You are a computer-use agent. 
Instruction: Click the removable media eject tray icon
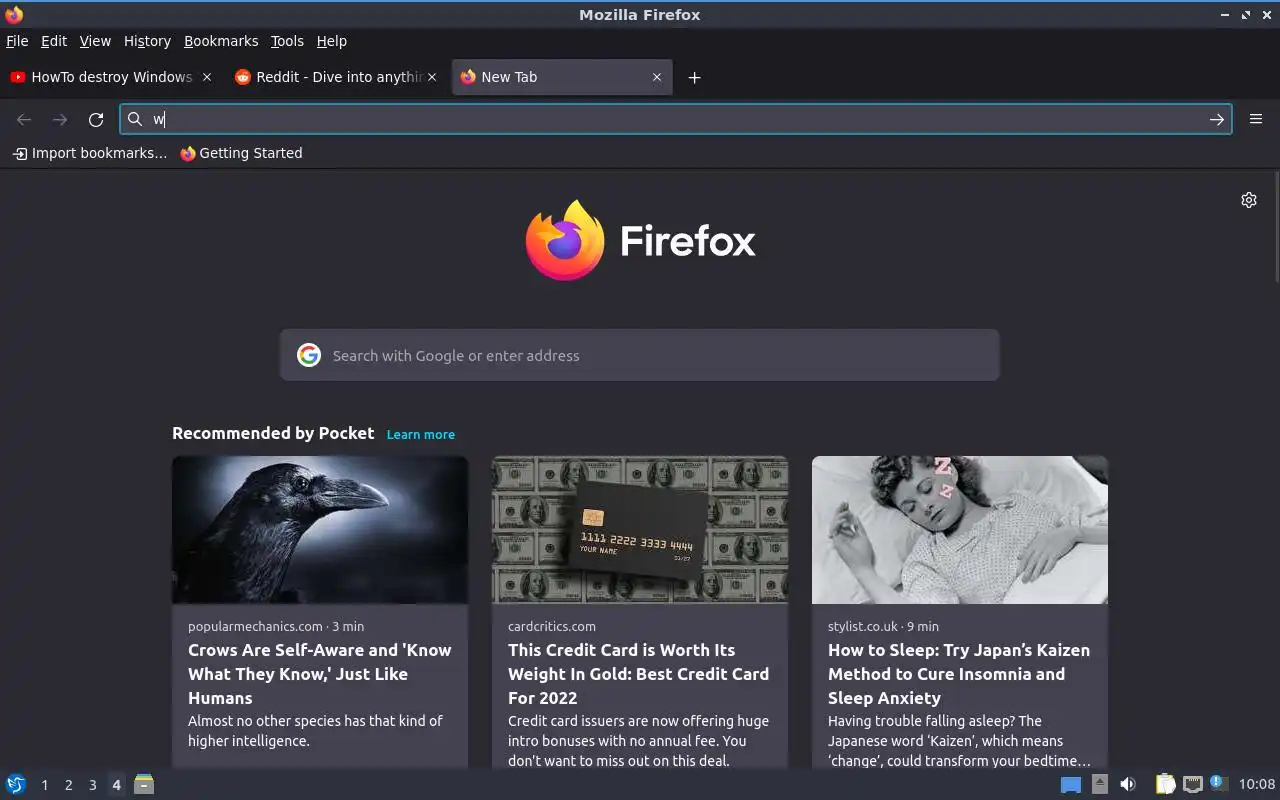click(1100, 784)
